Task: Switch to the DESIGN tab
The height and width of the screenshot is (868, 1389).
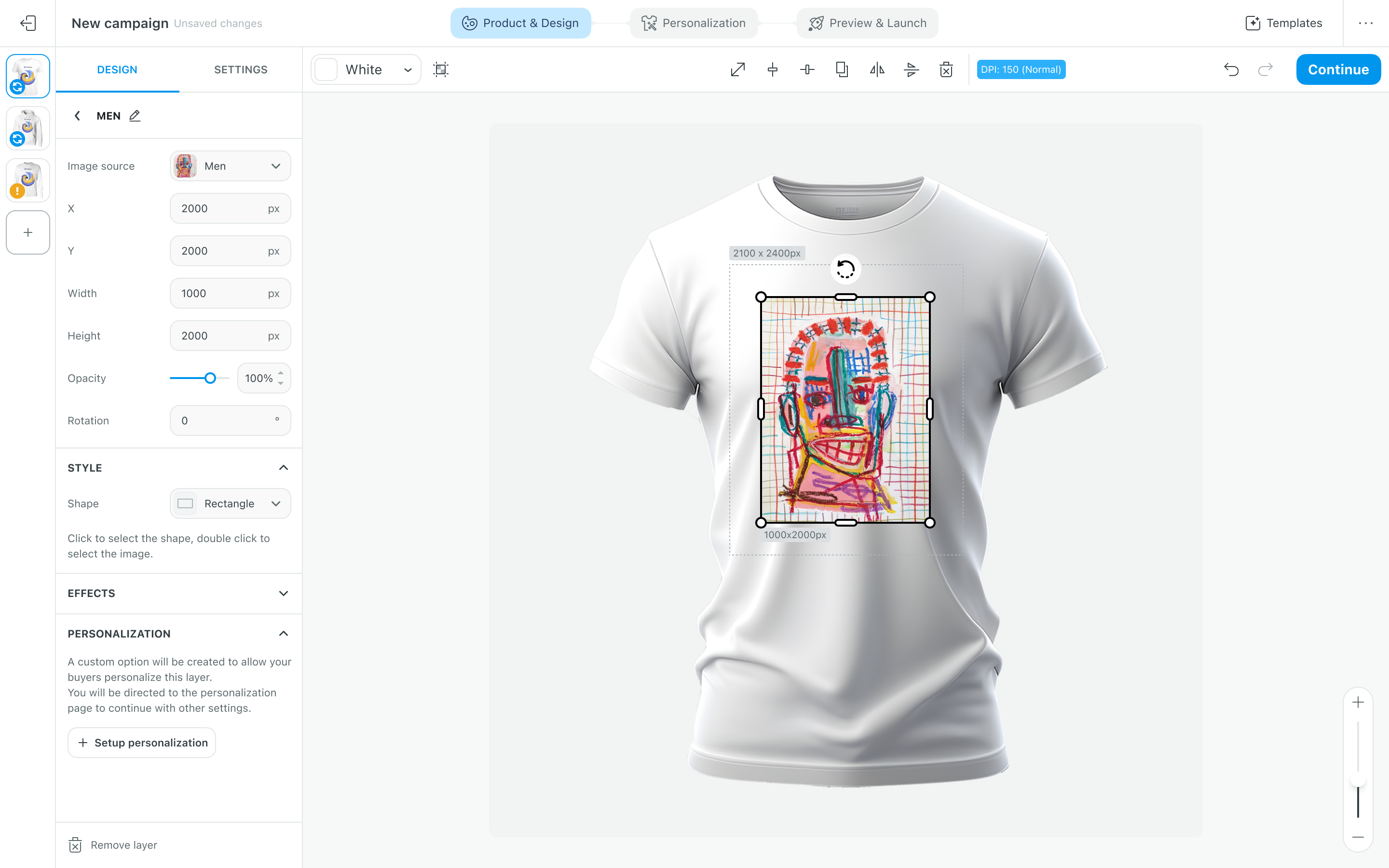Action: point(117,69)
